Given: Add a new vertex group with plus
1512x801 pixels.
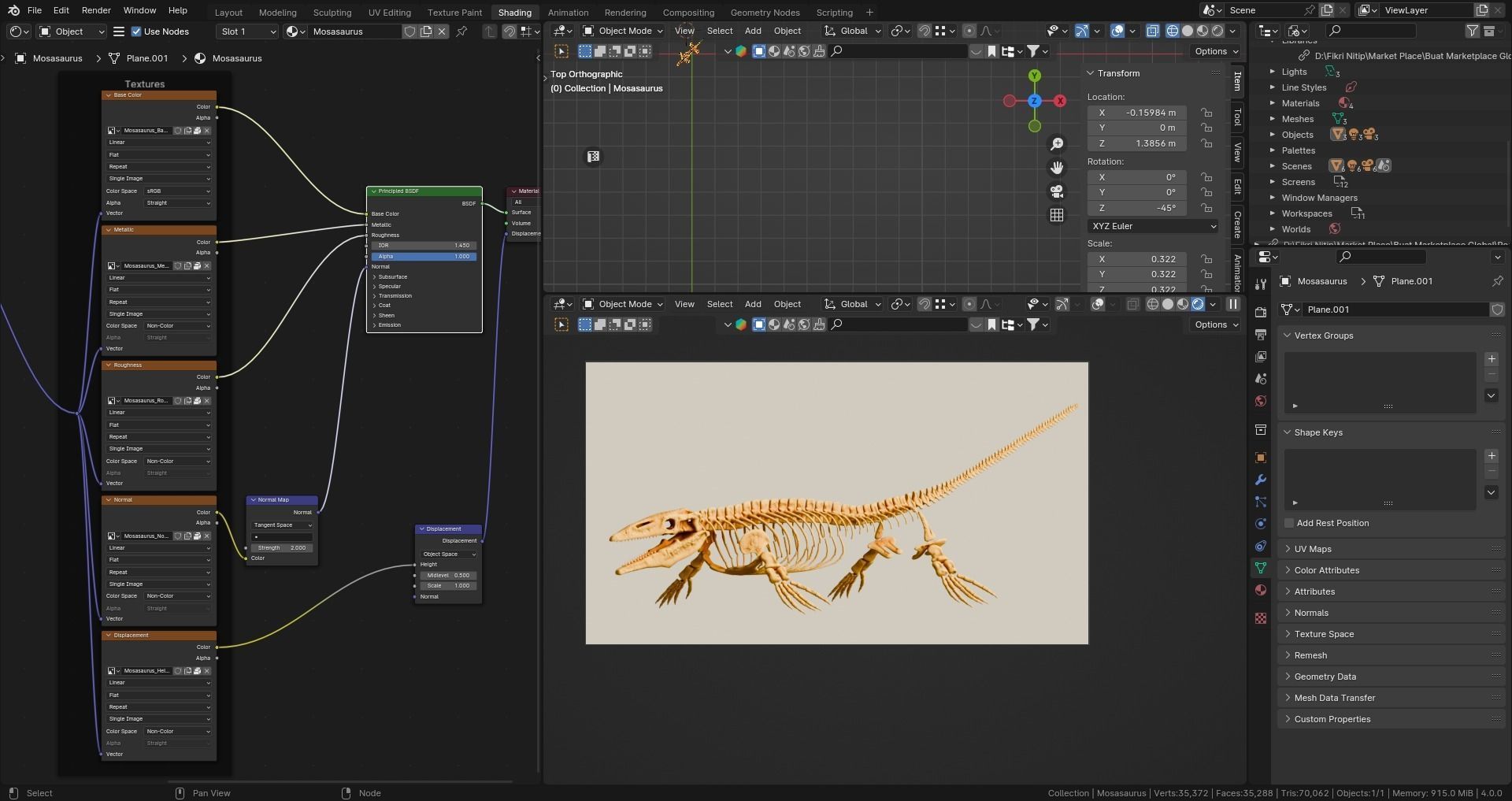Looking at the screenshot, I should [1492, 359].
